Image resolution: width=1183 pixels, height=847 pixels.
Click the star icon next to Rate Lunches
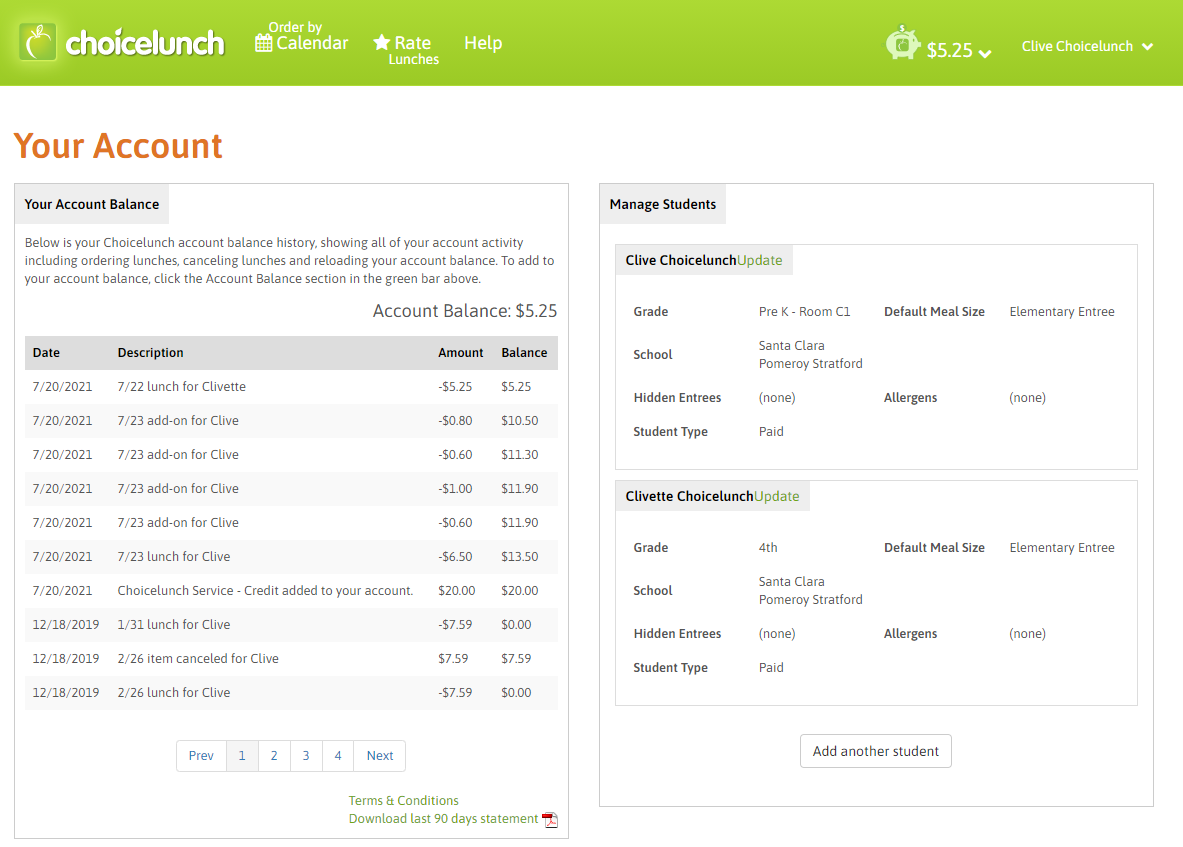(382, 42)
